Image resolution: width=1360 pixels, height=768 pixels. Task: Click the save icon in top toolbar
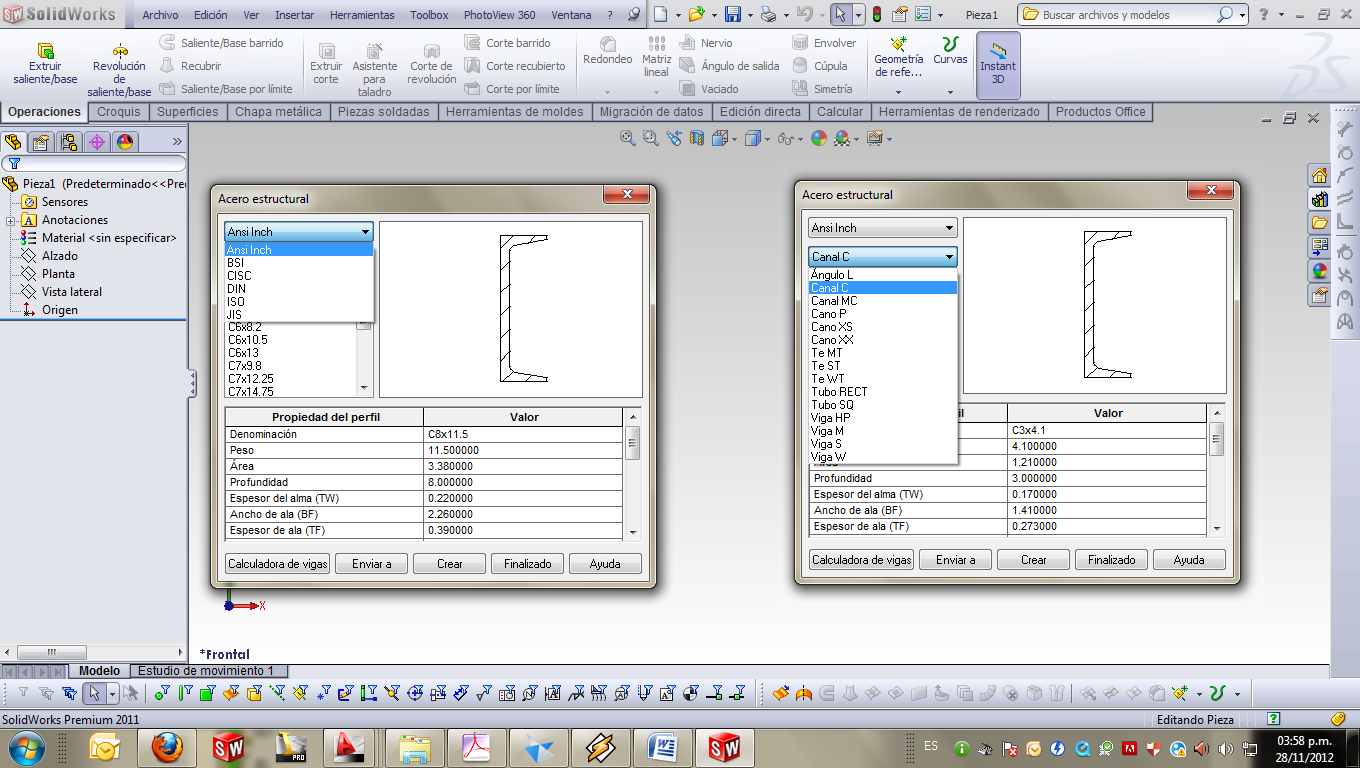(x=733, y=15)
